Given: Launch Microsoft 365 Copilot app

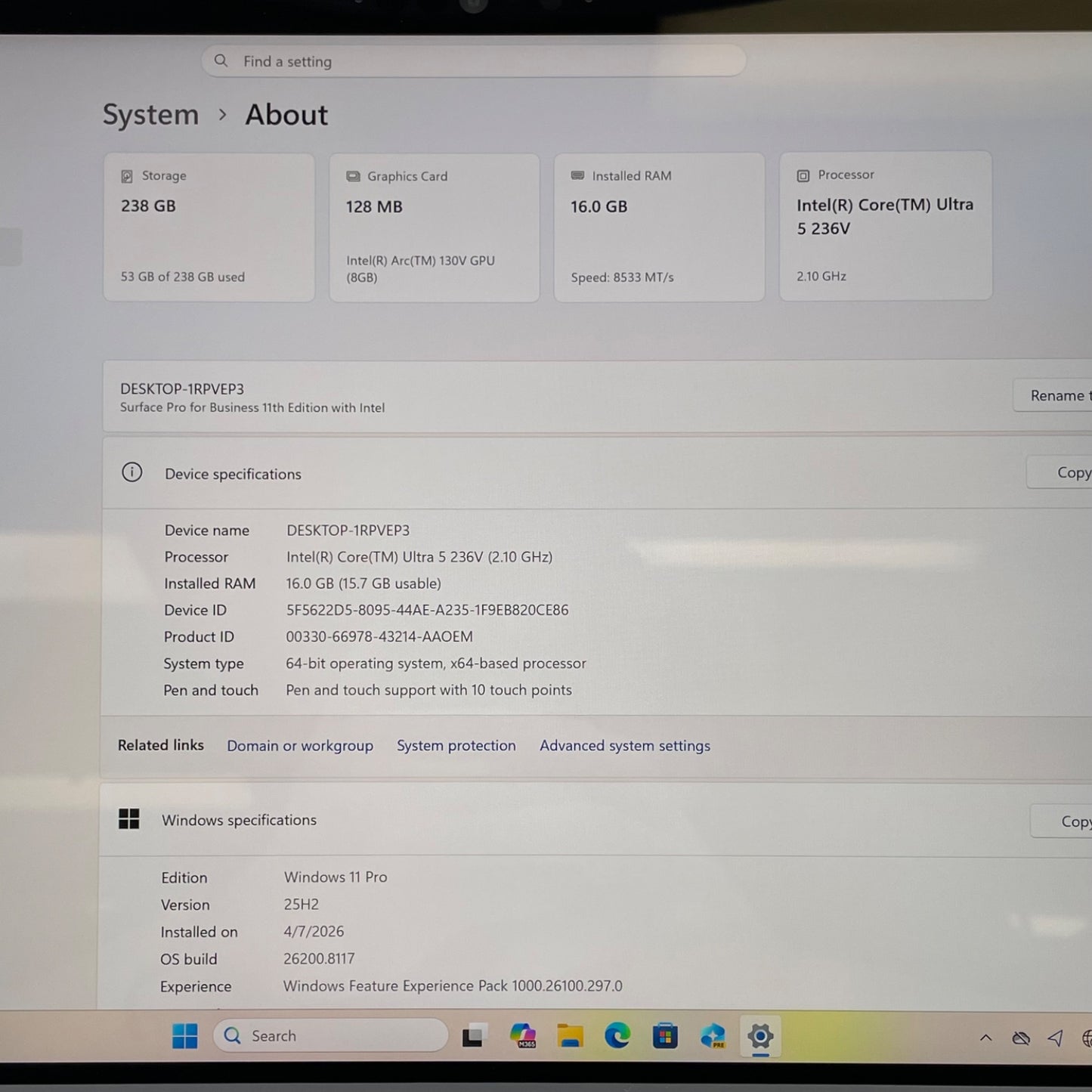Looking at the screenshot, I should point(522,1036).
